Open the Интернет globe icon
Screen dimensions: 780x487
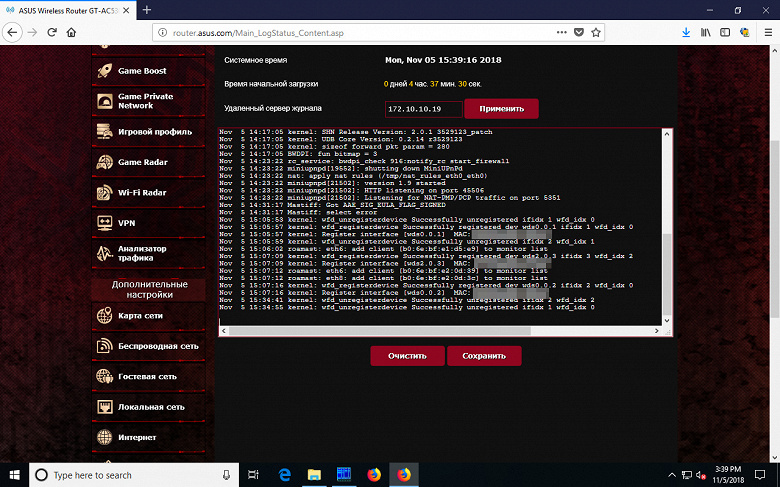pyautogui.click(x=104, y=437)
